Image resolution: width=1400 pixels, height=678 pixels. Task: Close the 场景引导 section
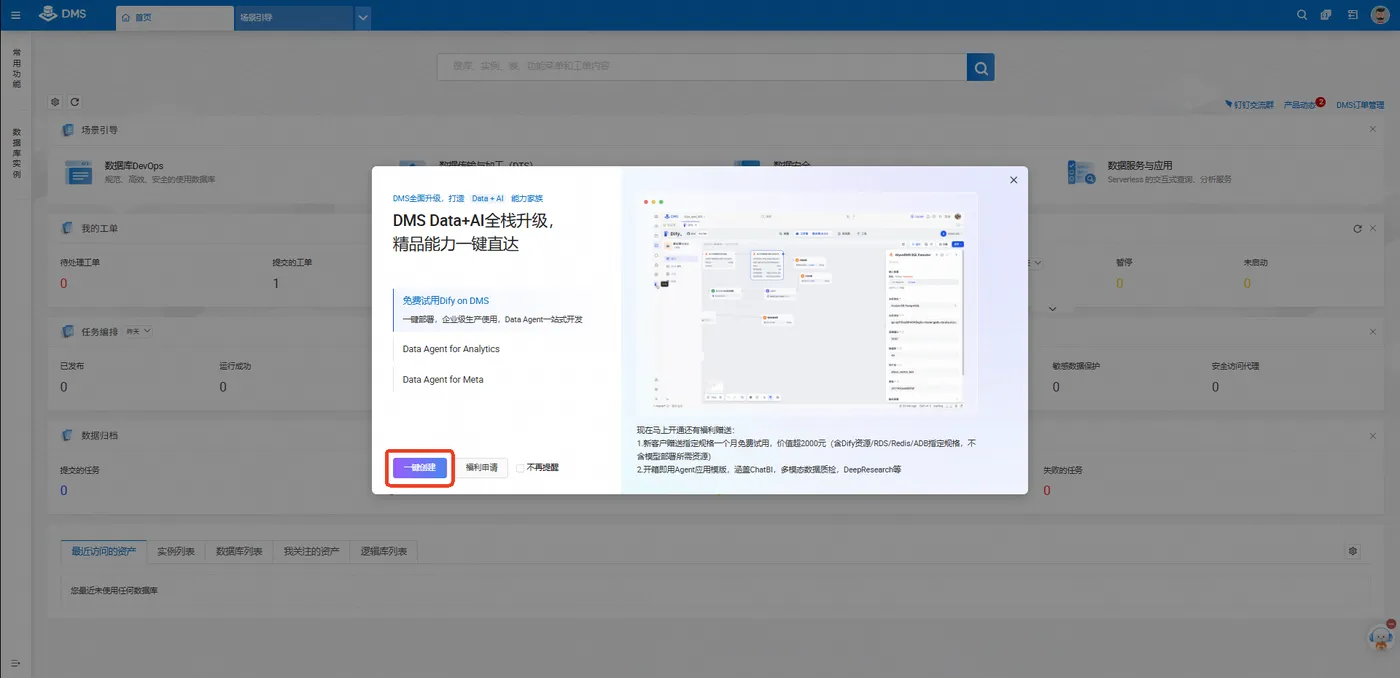point(1373,130)
